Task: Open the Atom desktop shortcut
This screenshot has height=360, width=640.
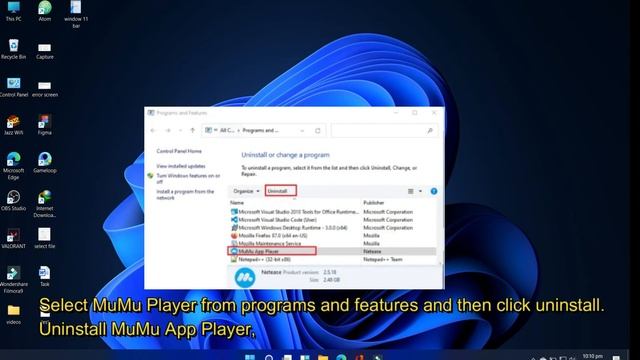Action: [x=45, y=11]
